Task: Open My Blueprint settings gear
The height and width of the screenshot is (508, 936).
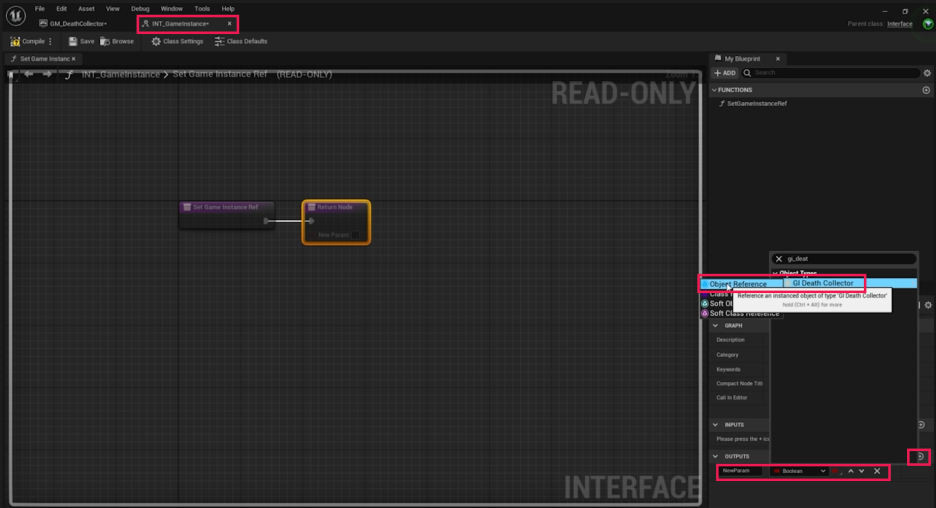Action: pyautogui.click(x=927, y=73)
